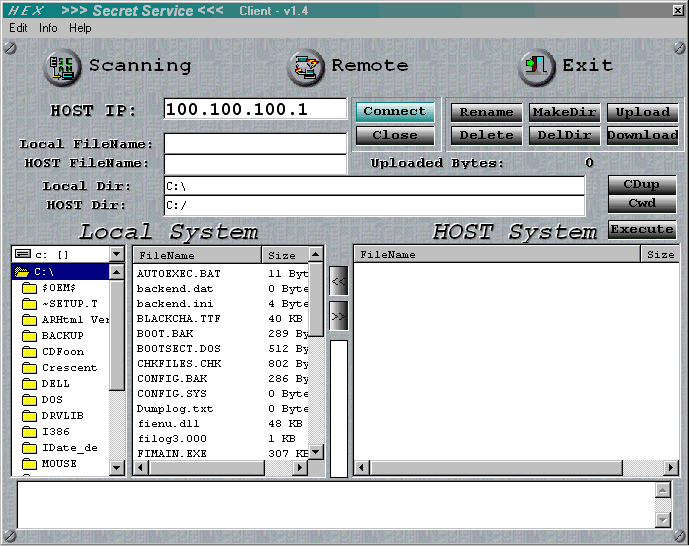689x546 pixels.
Task: Click the Scanning network icon
Action: [63, 67]
